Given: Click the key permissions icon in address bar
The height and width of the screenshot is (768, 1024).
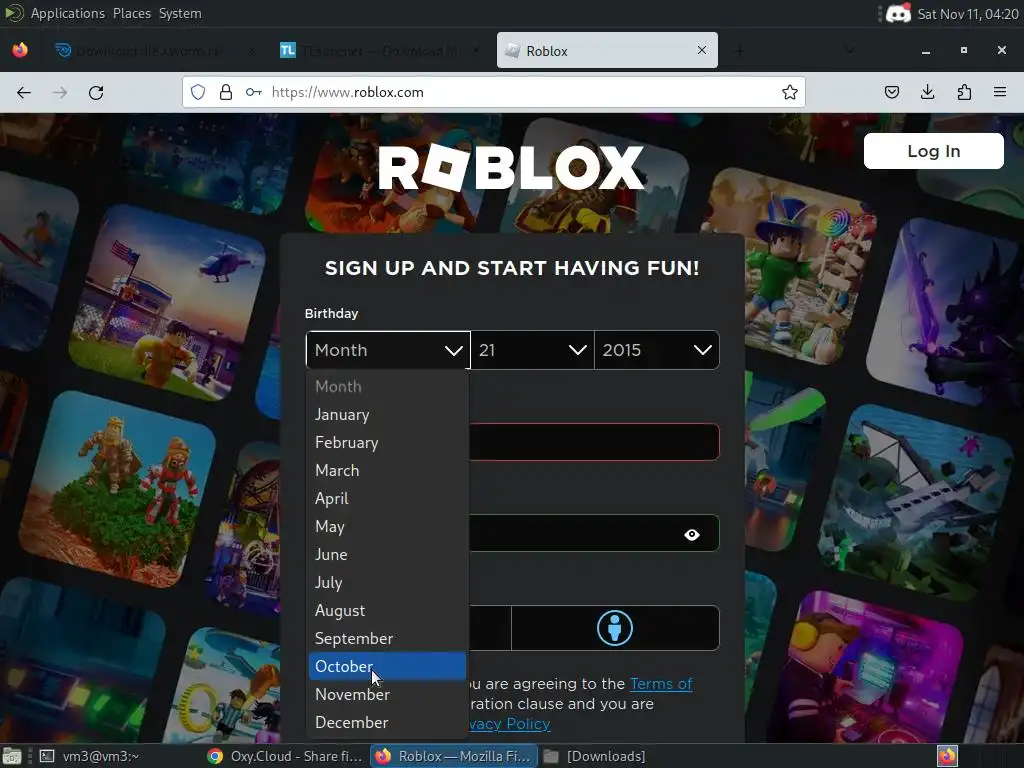Looking at the screenshot, I should click(x=253, y=93).
